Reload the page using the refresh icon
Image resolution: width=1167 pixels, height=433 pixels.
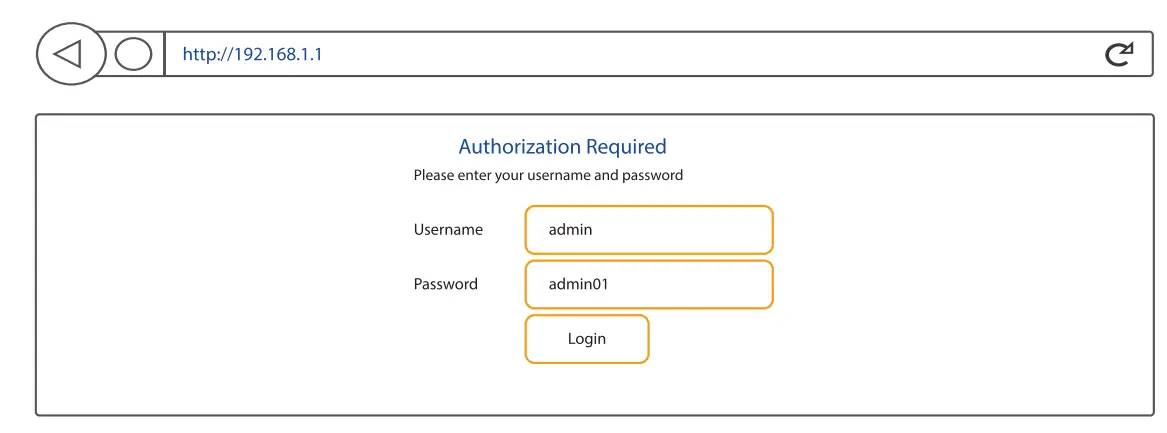(x=1119, y=54)
